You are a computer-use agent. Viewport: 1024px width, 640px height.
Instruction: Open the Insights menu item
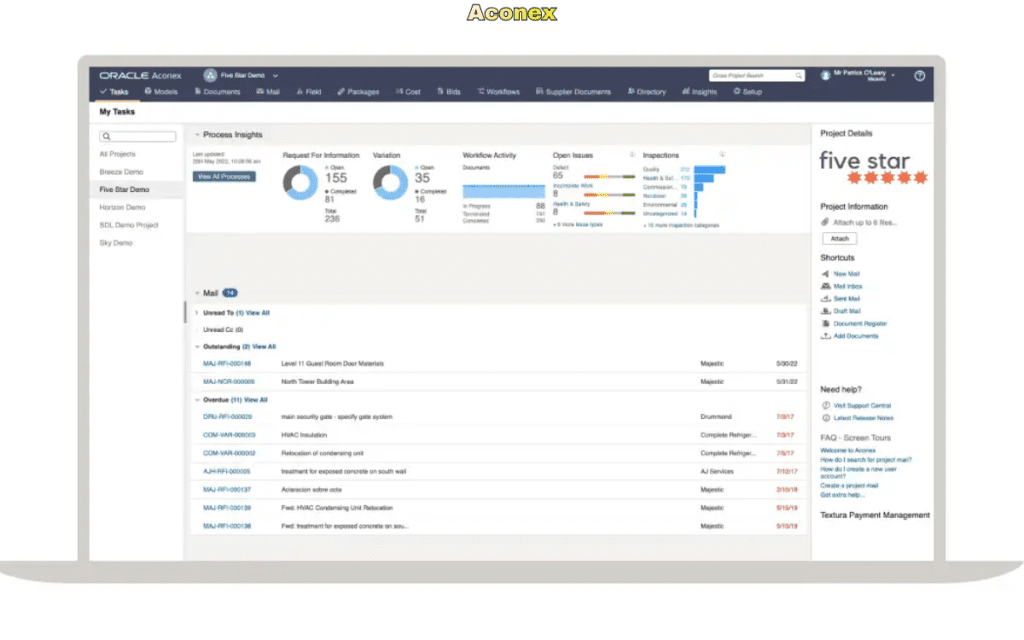click(x=700, y=92)
